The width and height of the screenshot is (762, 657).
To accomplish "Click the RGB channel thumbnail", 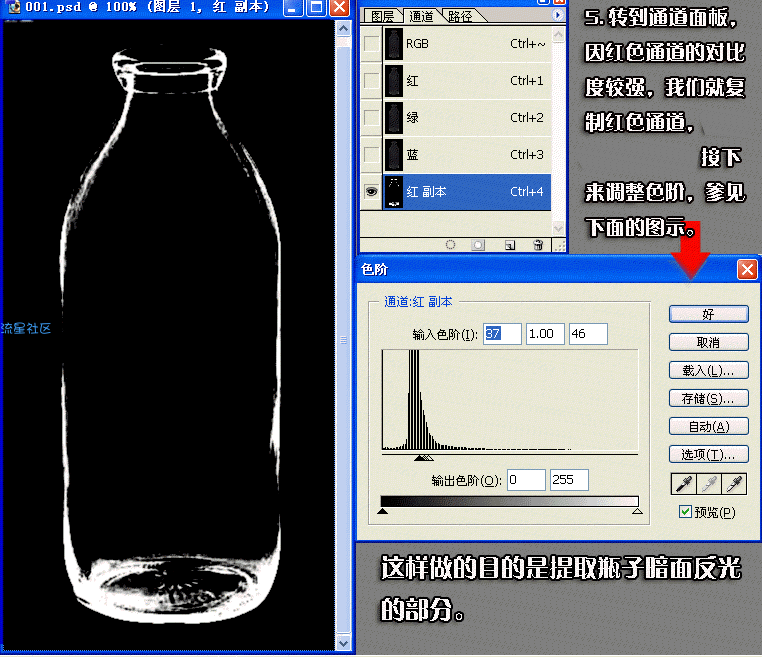I will (394, 44).
